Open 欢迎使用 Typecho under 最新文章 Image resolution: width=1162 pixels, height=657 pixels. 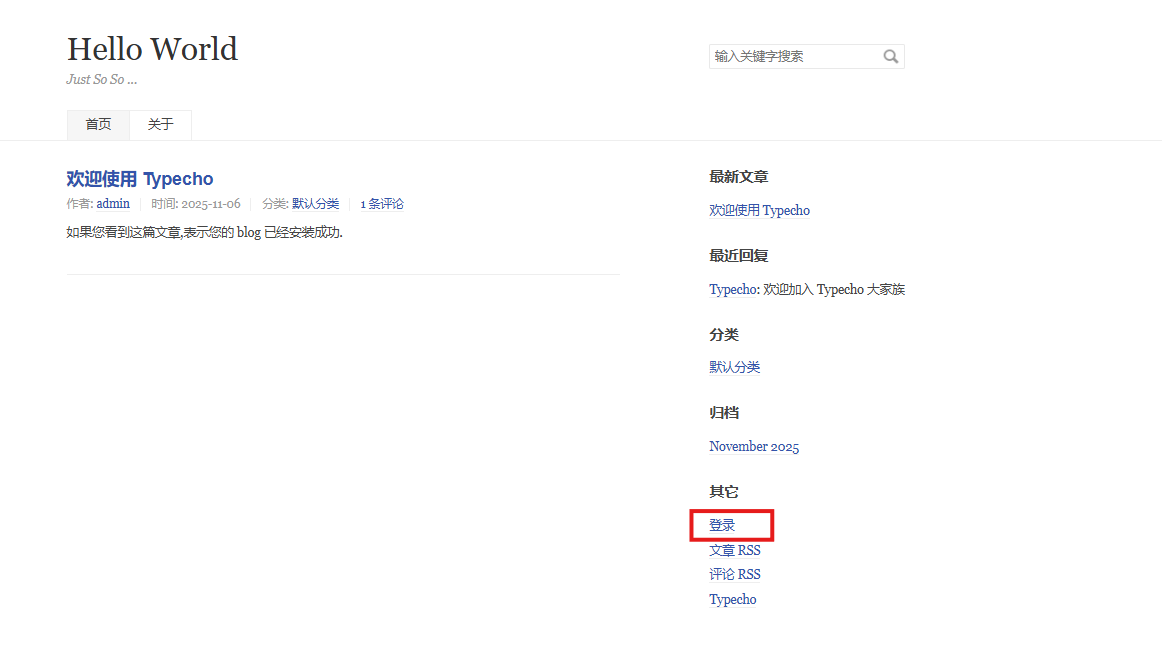759,211
